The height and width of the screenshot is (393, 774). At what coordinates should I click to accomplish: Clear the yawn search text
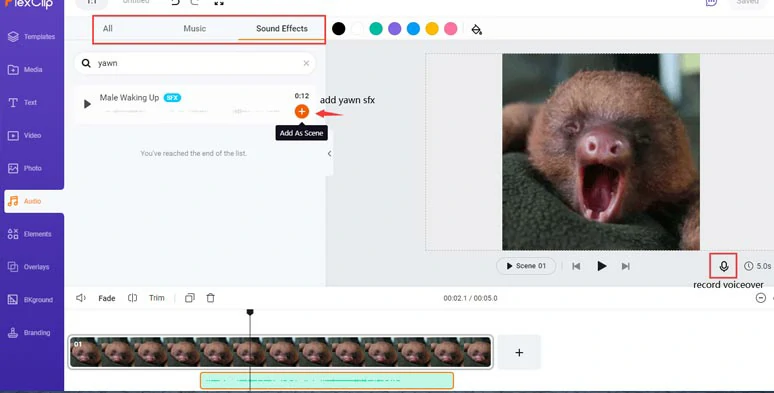point(306,63)
